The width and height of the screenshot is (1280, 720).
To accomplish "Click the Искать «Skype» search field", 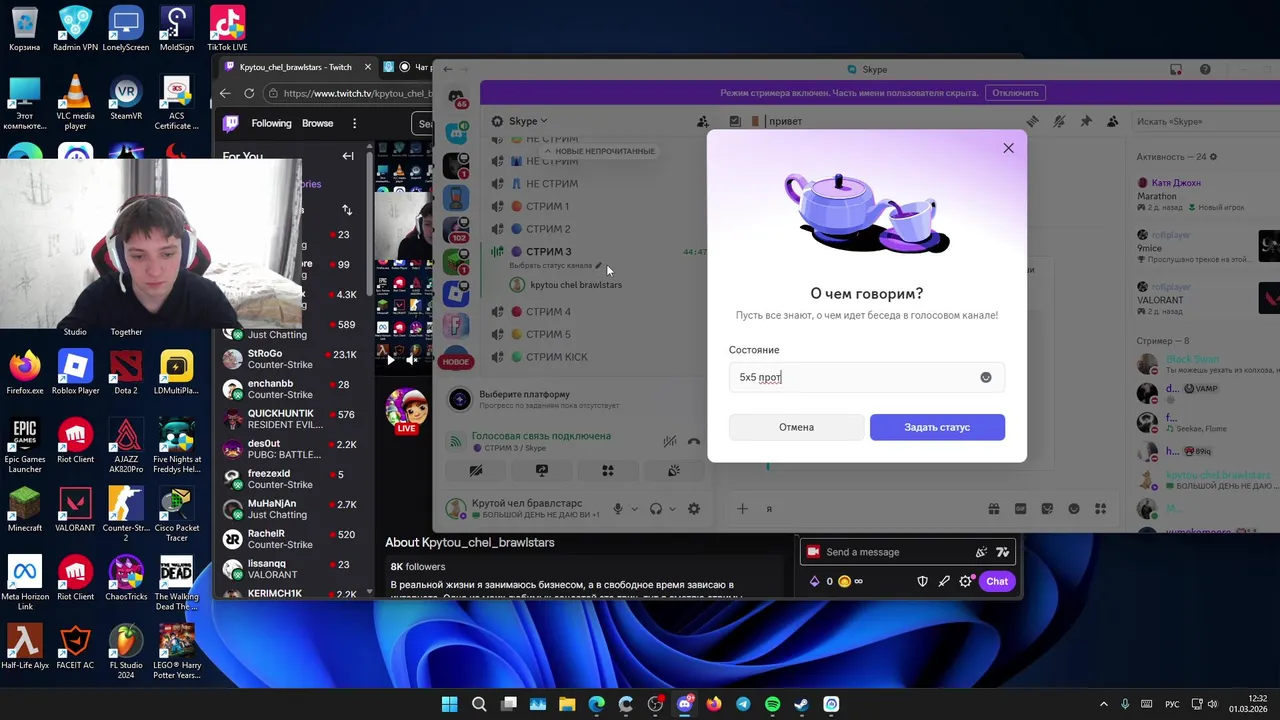I will click(1205, 121).
